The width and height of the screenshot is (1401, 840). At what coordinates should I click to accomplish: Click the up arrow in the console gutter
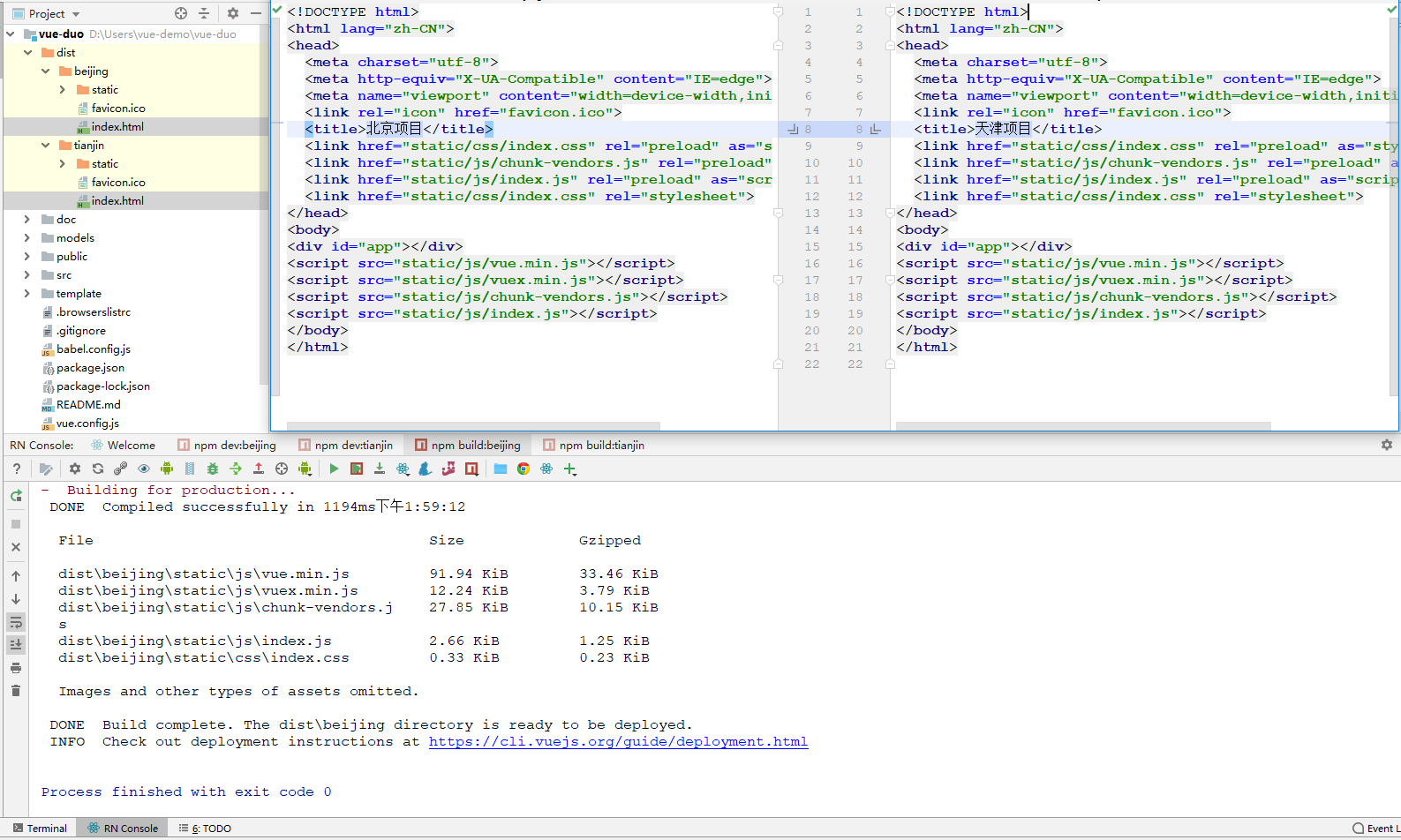16,576
